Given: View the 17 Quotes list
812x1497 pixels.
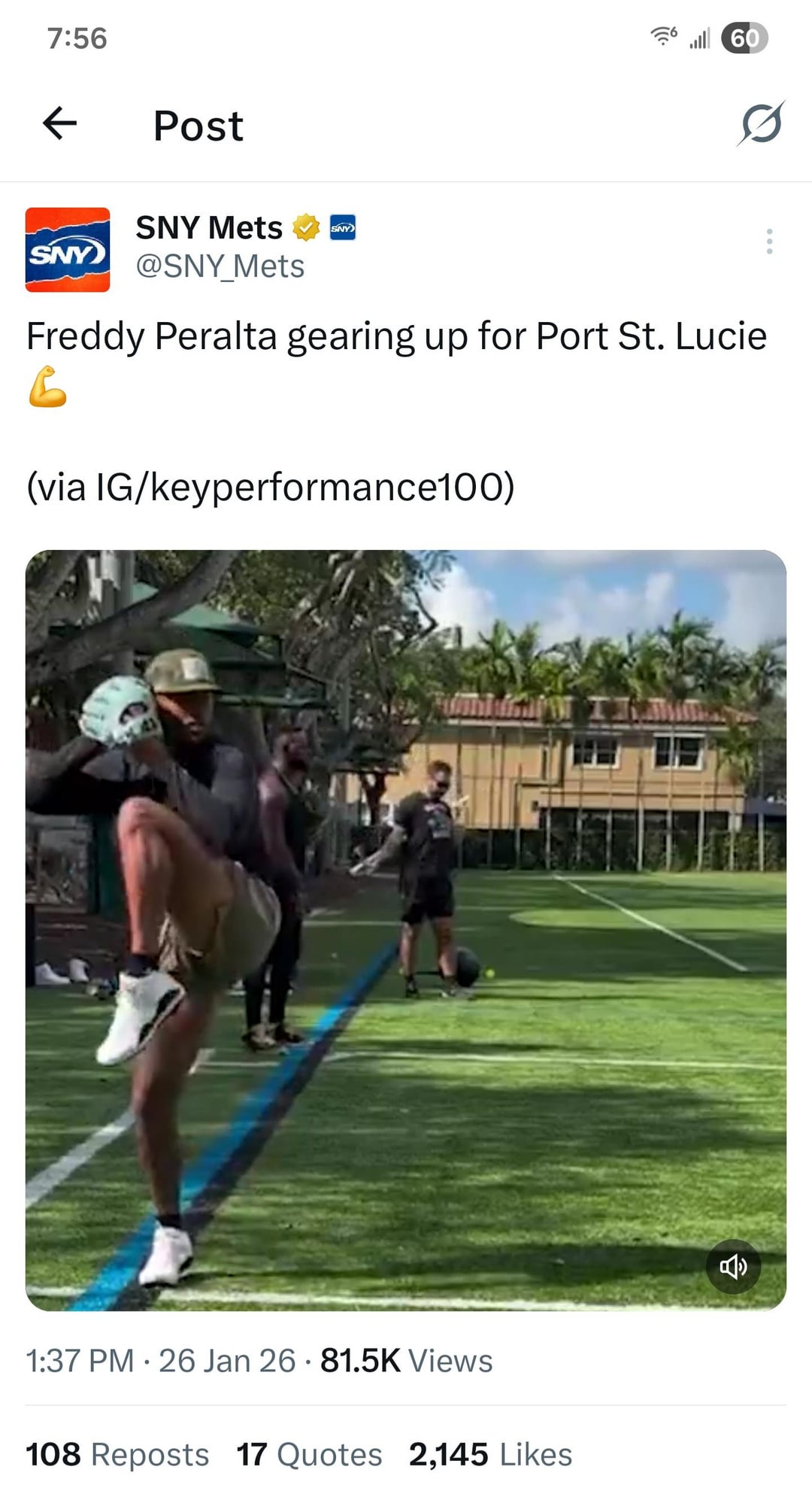Looking at the screenshot, I should [309, 1454].
